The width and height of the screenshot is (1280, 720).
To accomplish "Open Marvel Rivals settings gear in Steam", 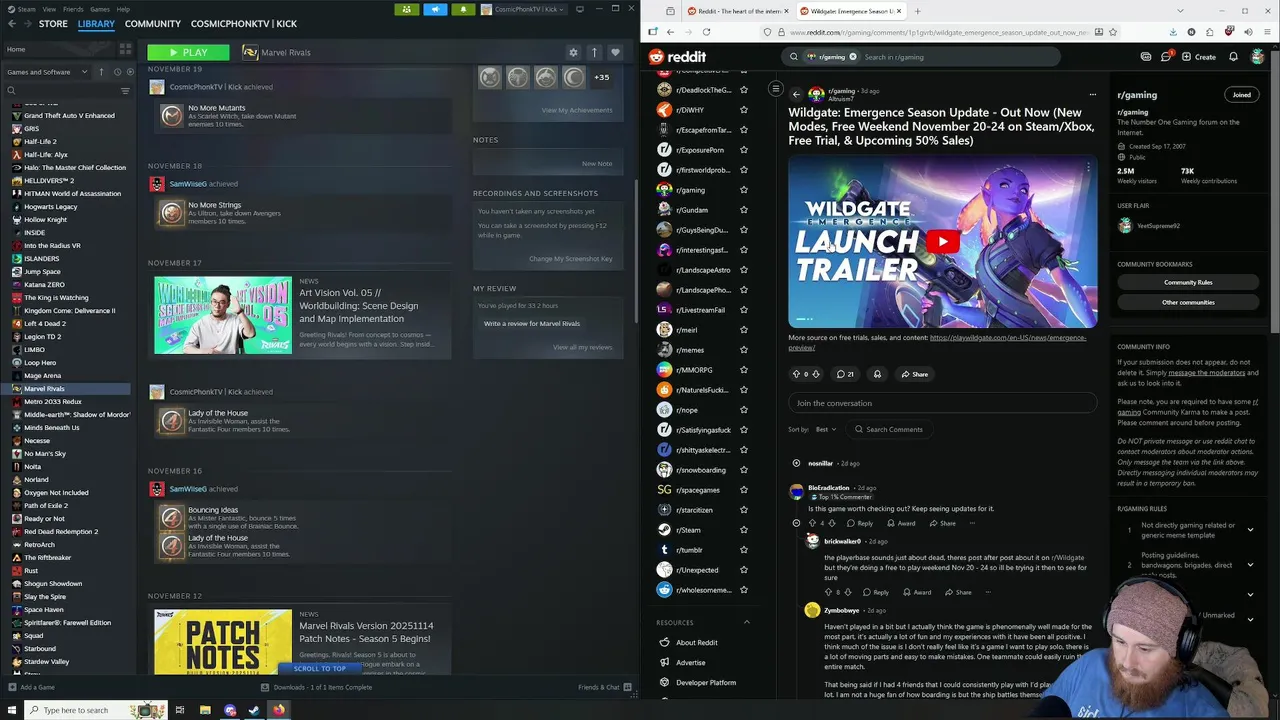I will click(573, 52).
